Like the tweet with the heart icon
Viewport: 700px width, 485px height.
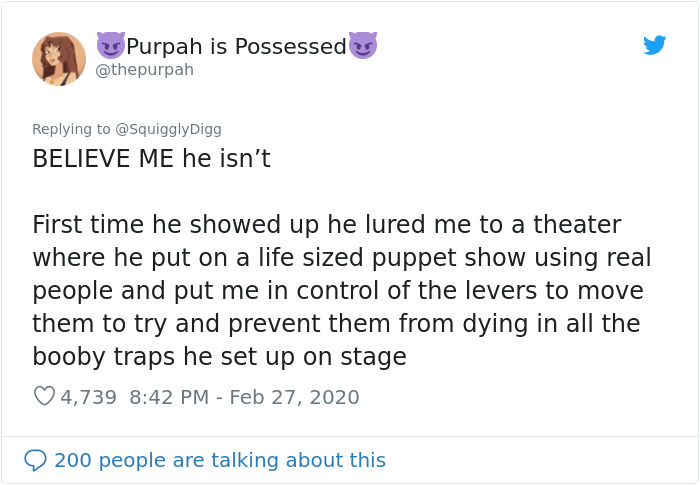point(44,397)
